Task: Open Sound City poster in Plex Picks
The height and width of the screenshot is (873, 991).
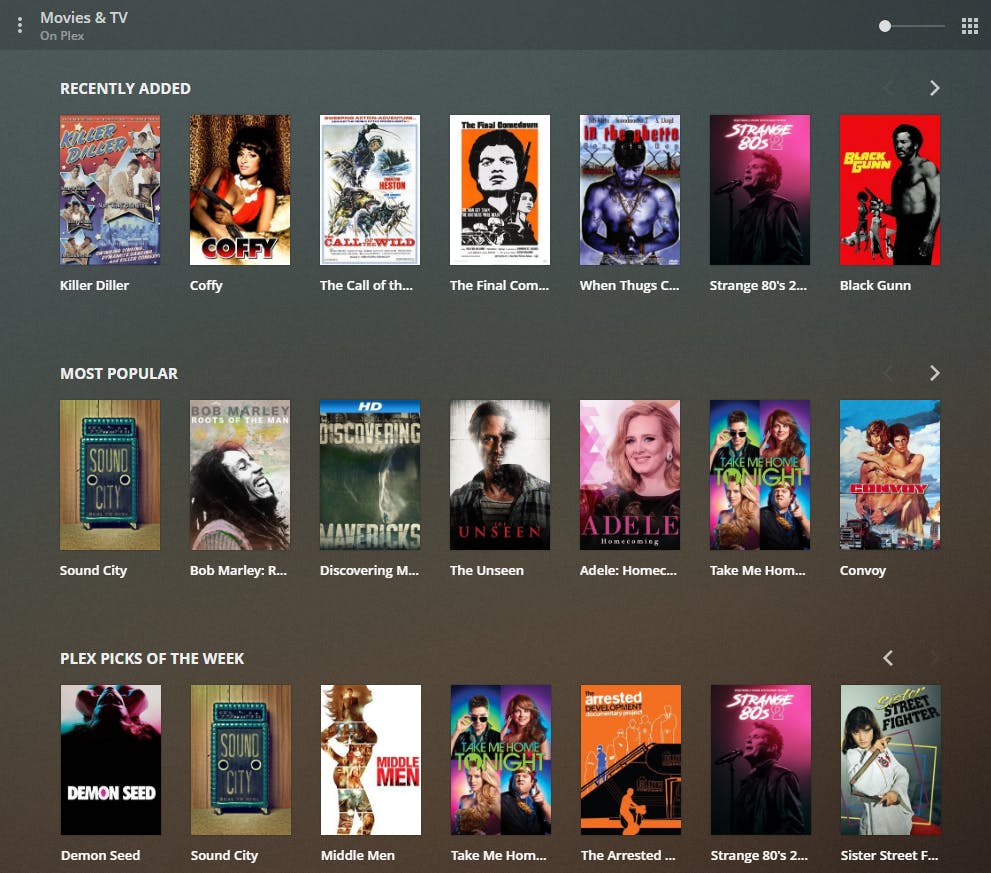Action: (241, 760)
